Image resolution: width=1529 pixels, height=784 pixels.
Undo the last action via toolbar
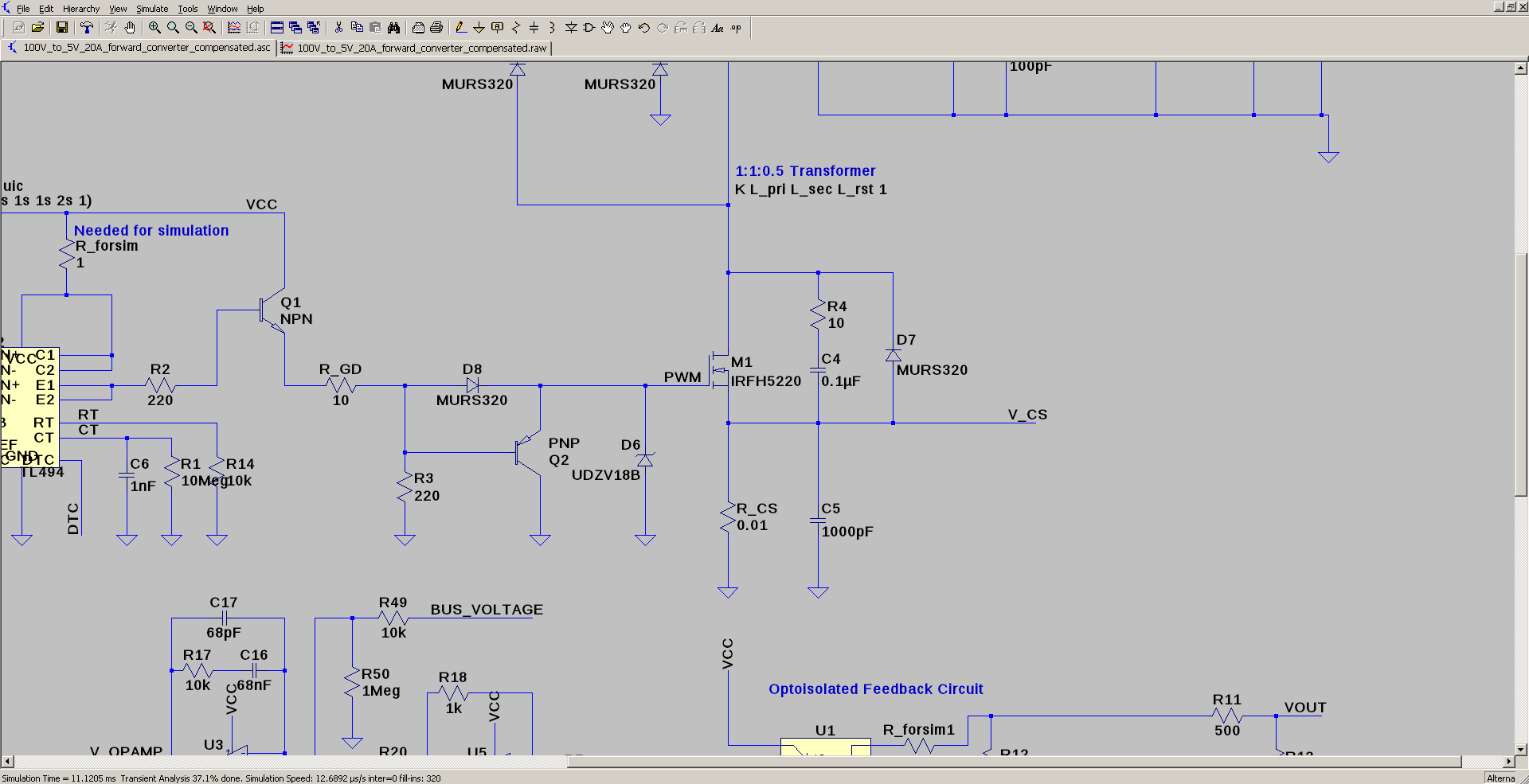[644, 28]
